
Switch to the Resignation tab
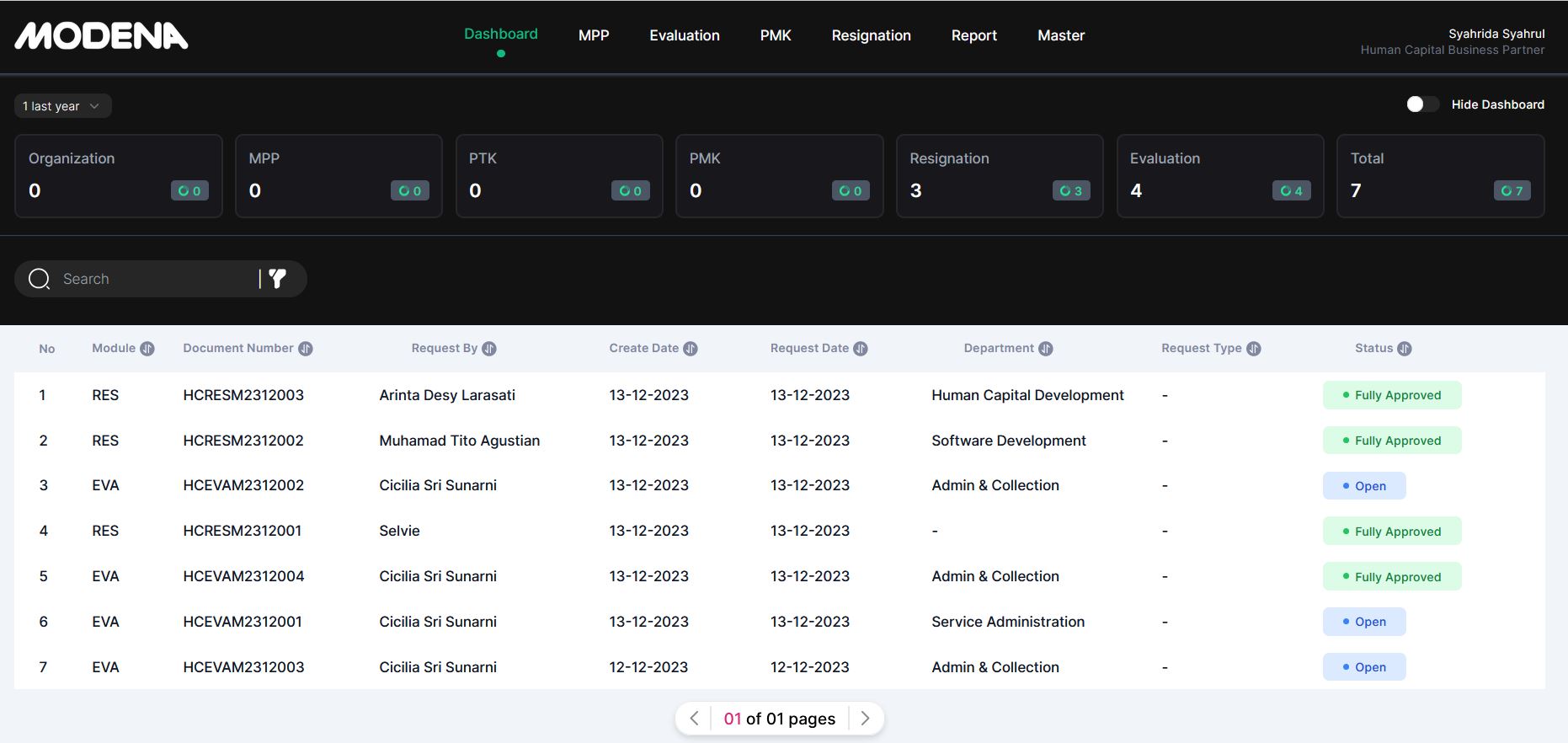click(871, 35)
